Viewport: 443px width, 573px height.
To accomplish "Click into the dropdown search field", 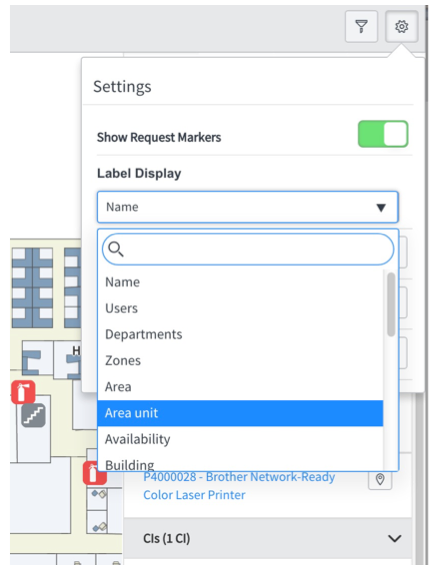I will [248, 249].
